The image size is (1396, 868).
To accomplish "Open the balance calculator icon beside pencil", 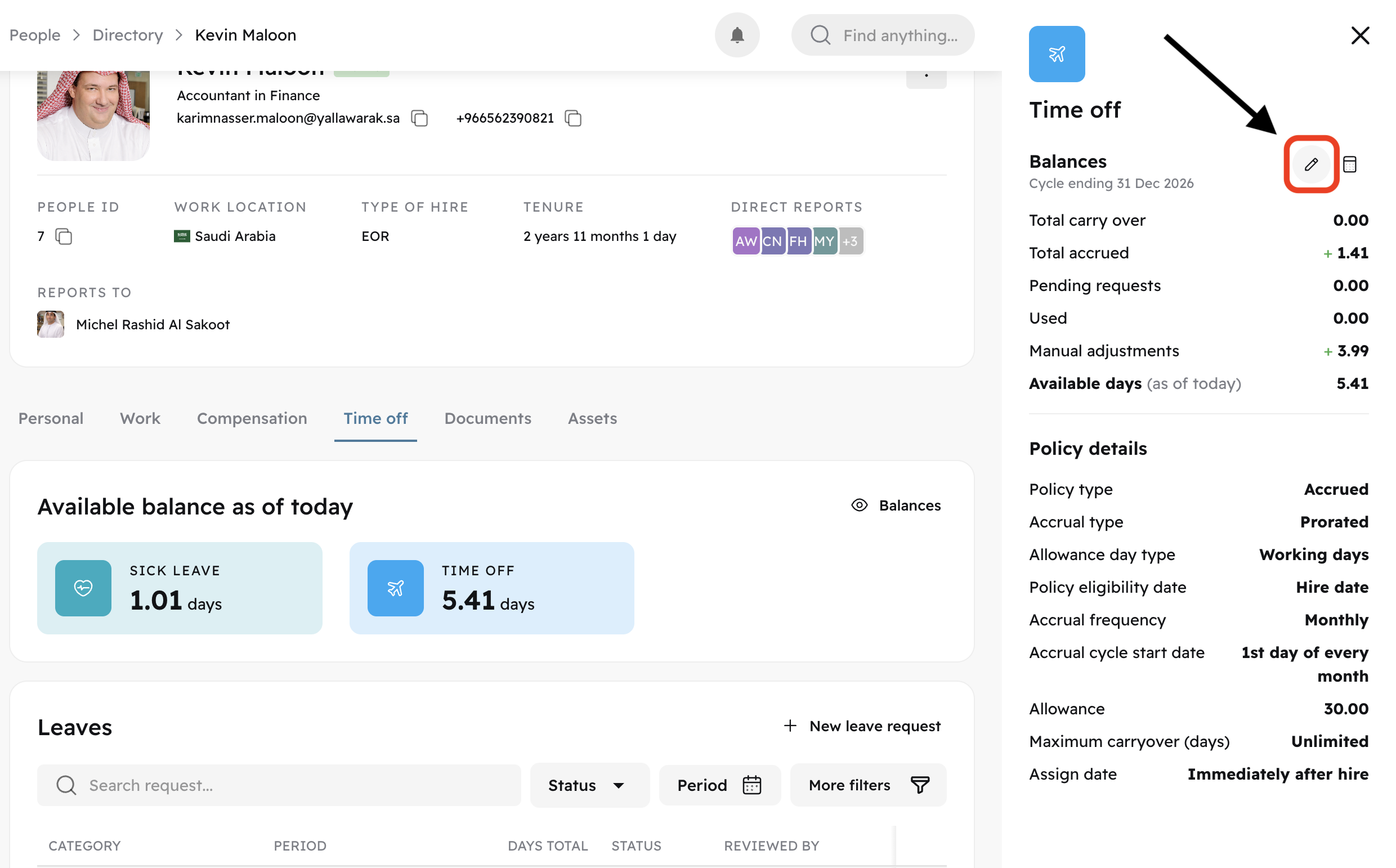I will coord(1349,165).
